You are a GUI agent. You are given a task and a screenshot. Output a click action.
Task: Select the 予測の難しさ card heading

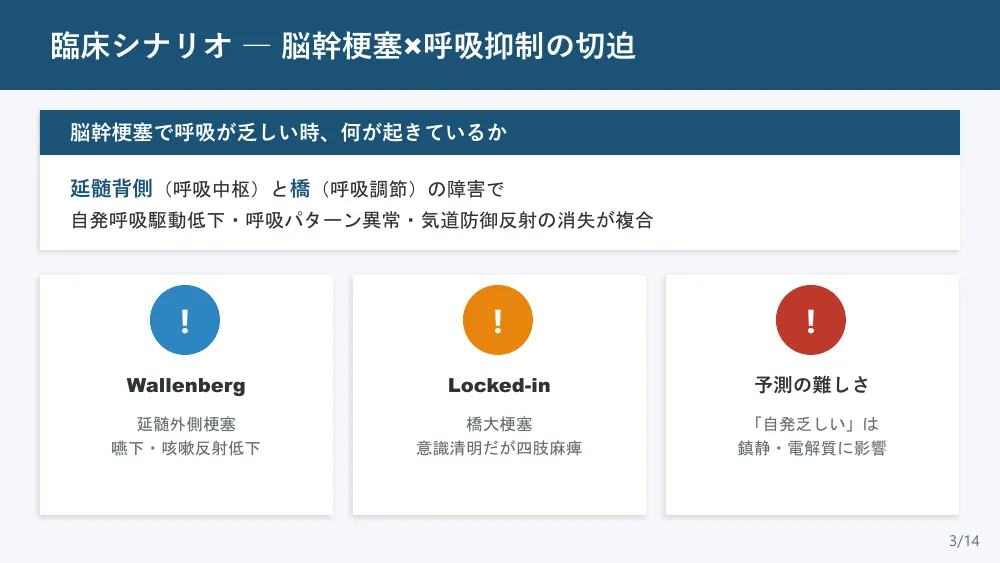click(x=812, y=384)
